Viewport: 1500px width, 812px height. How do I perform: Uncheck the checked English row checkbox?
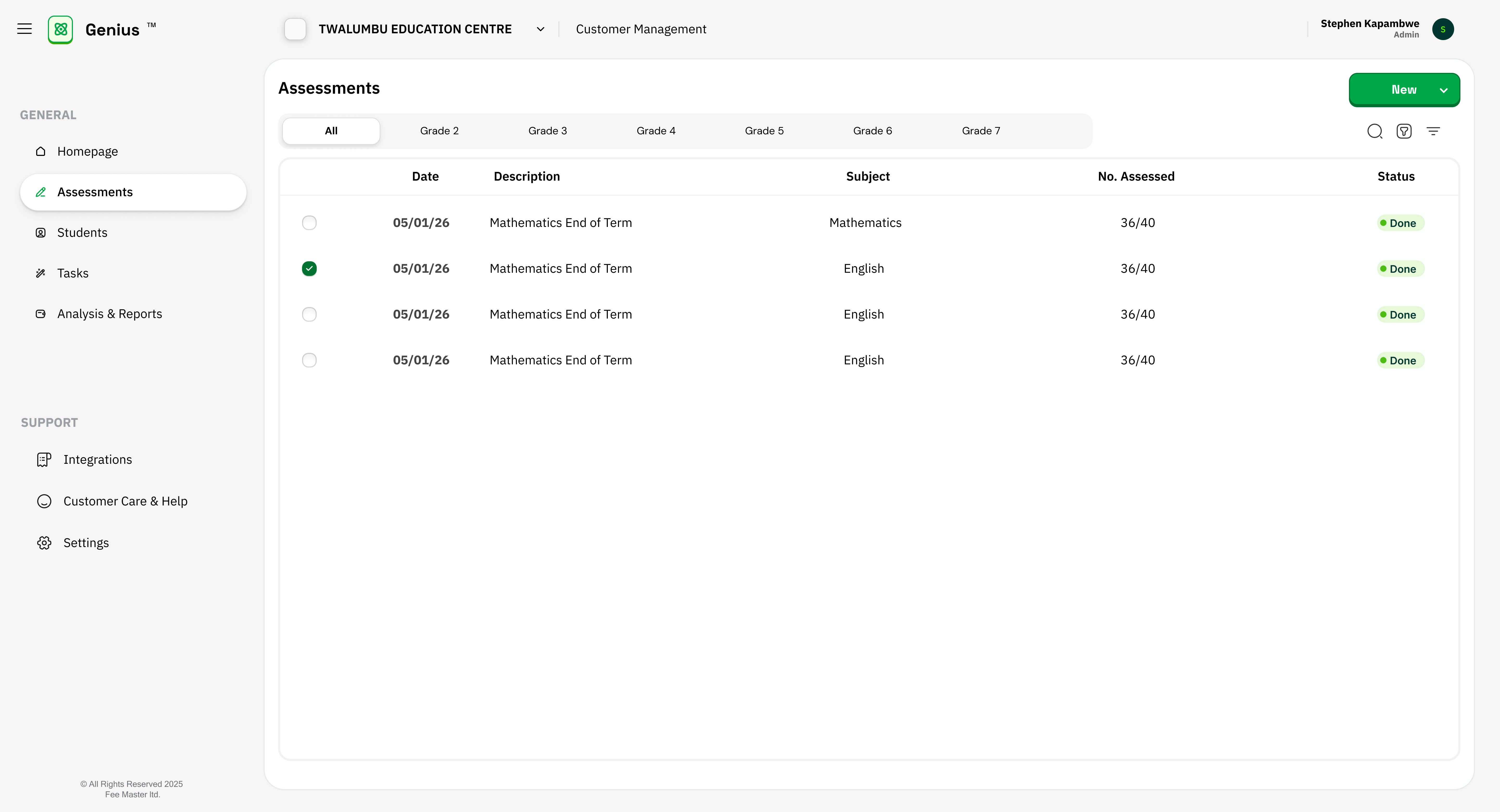click(309, 268)
